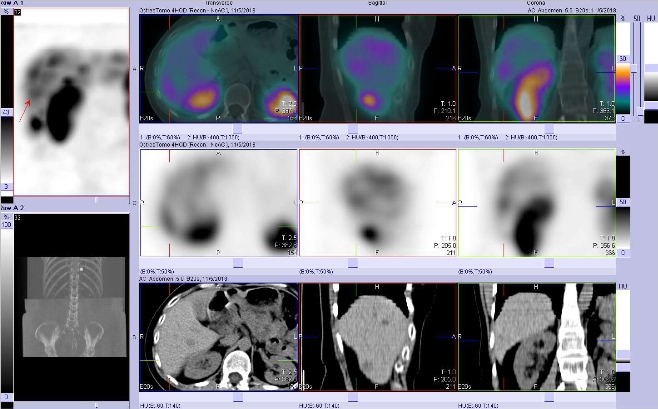Adjust slice slider under grayscale transverse SPECT

[238, 263]
